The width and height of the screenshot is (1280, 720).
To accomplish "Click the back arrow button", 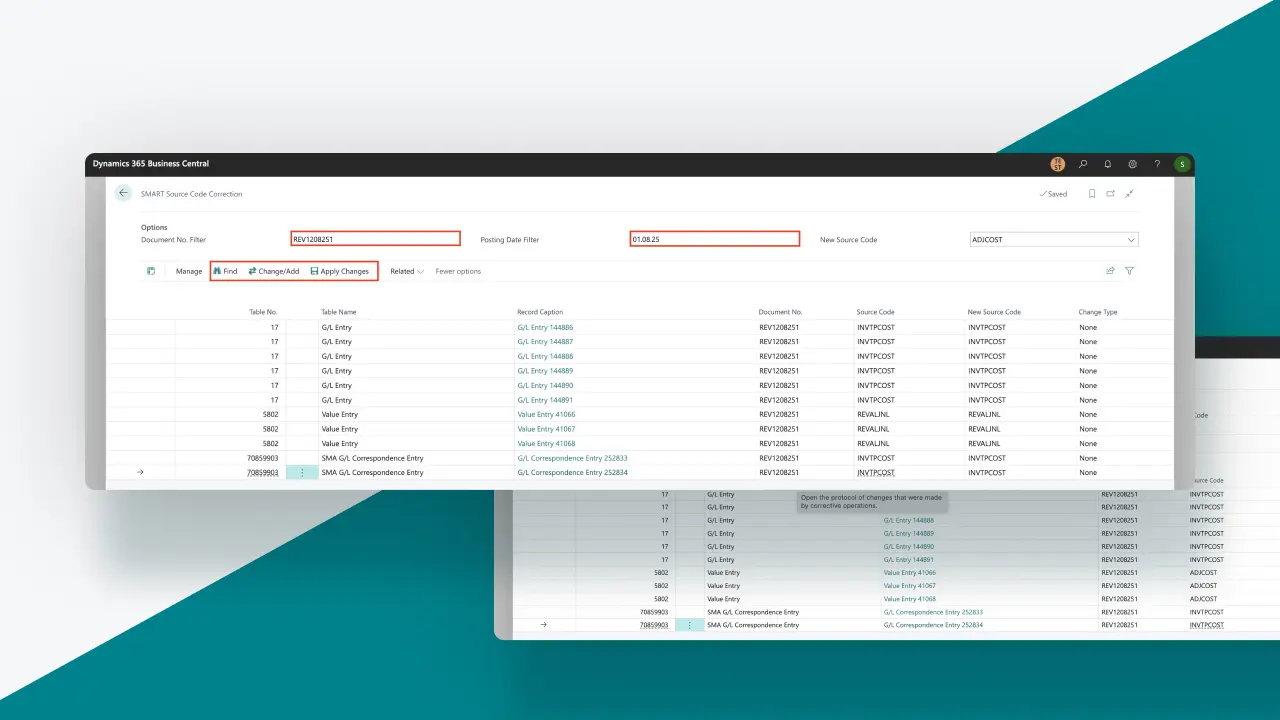I will [123, 193].
